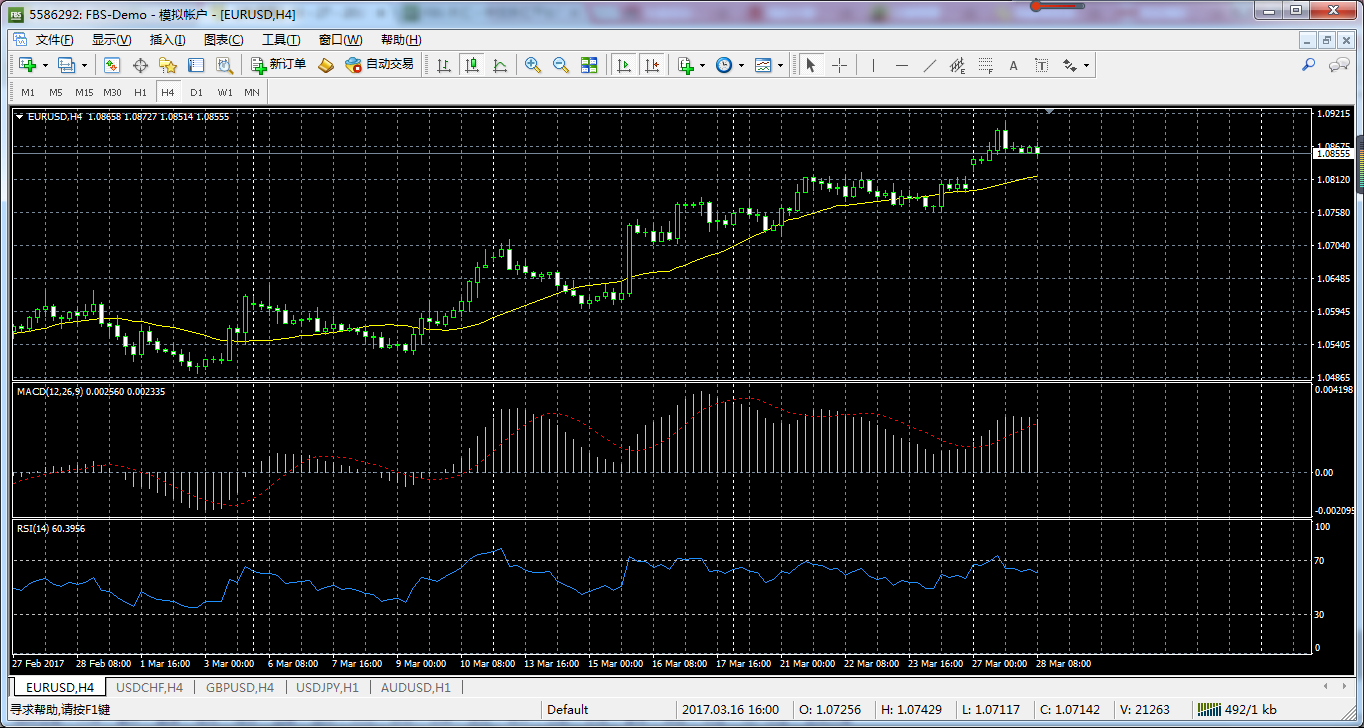Click the Indicators list icon
Screen dimensions: 1364x728
point(686,65)
